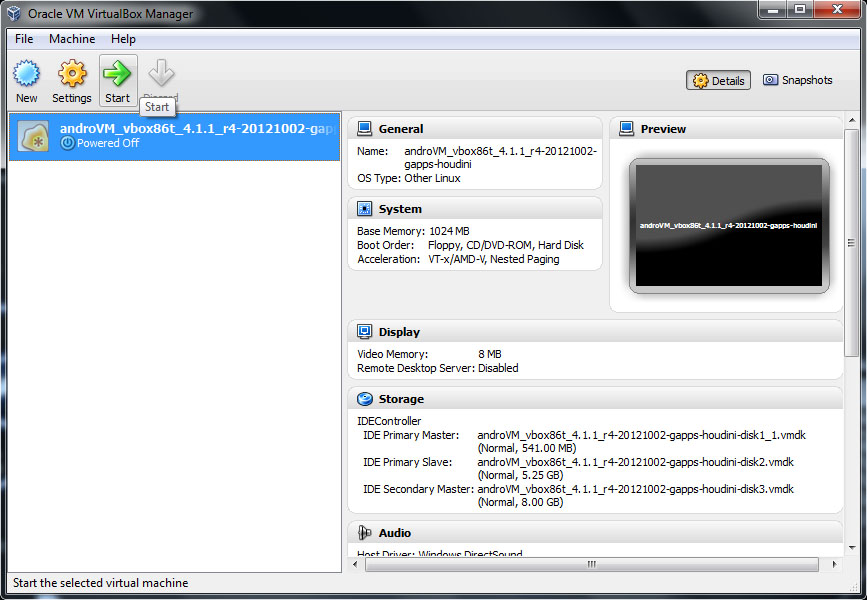Click the System section chip icon

point(364,209)
